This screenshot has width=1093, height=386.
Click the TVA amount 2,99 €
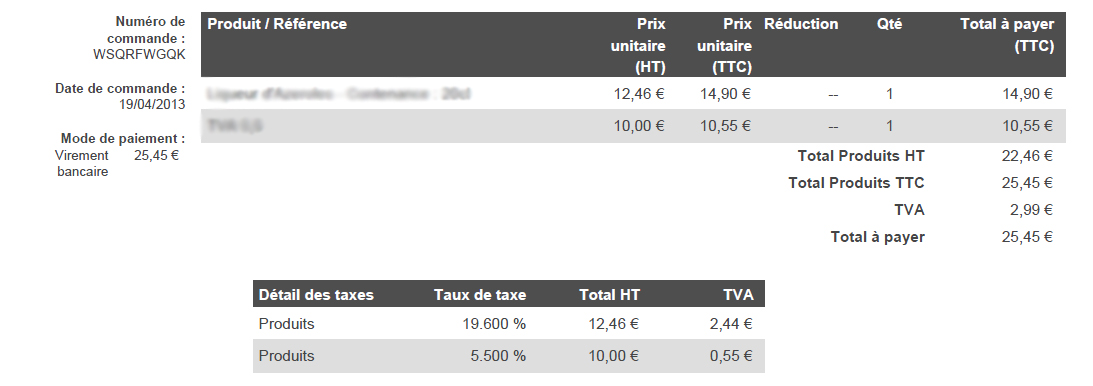tap(1031, 210)
